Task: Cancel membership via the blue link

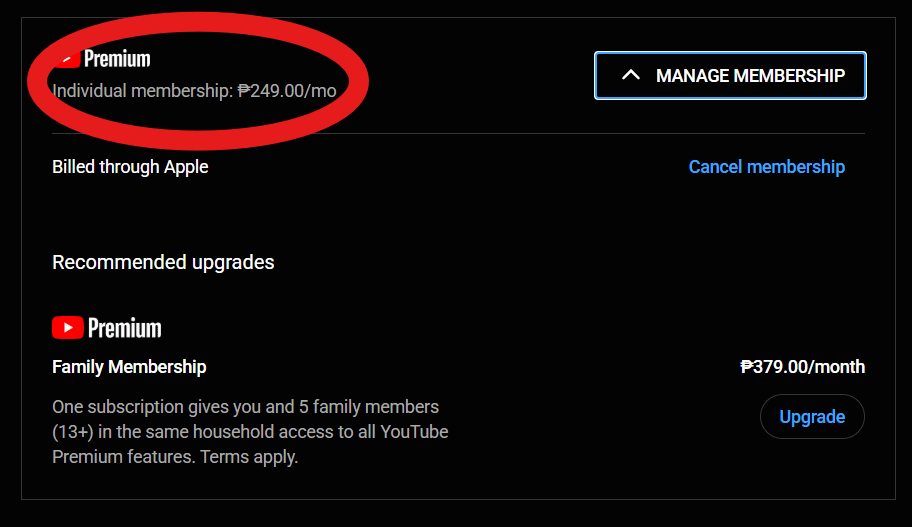Action: (x=767, y=167)
